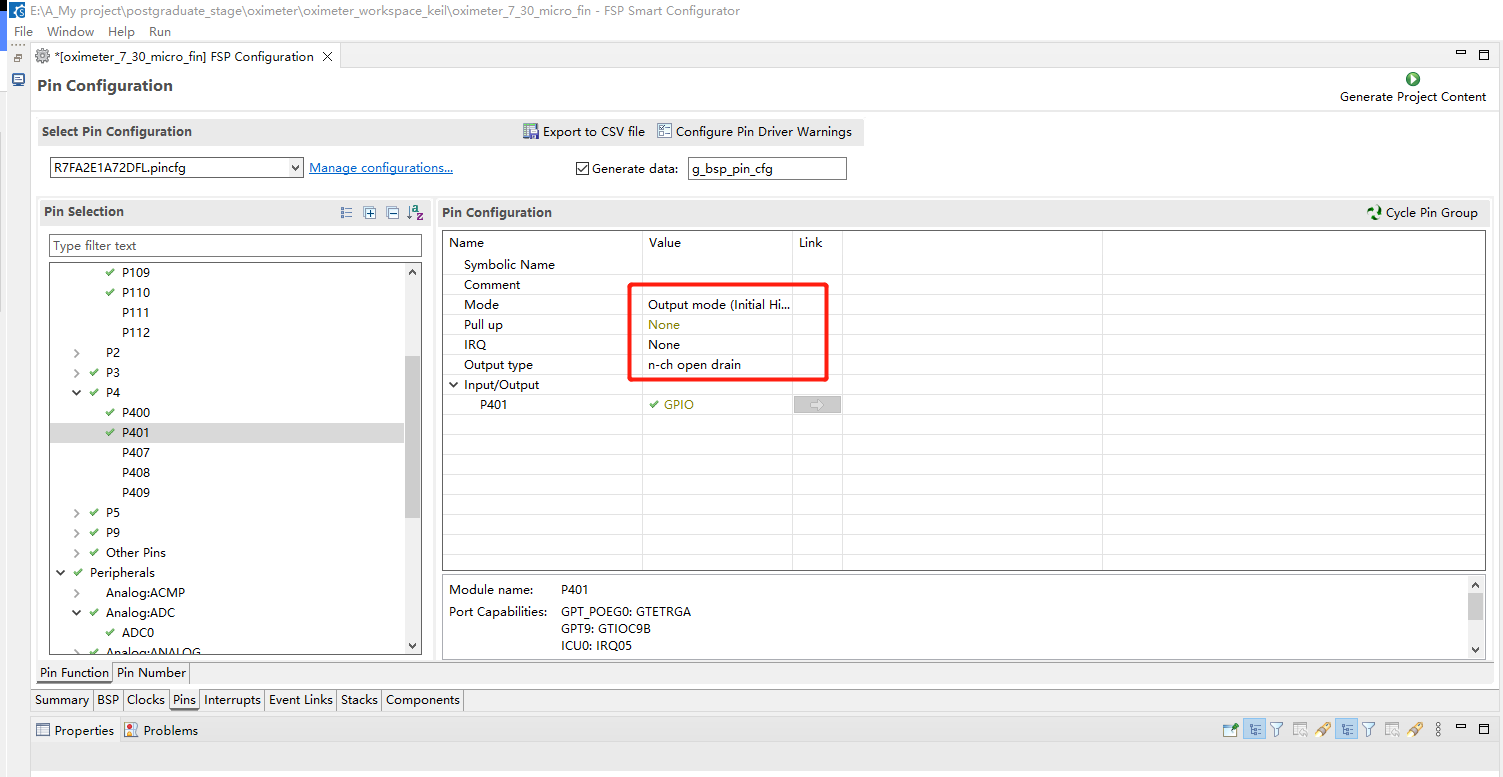1503x777 pixels.
Task: Open the Event Links tab
Action: pyautogui.click(x=301, y=700)
